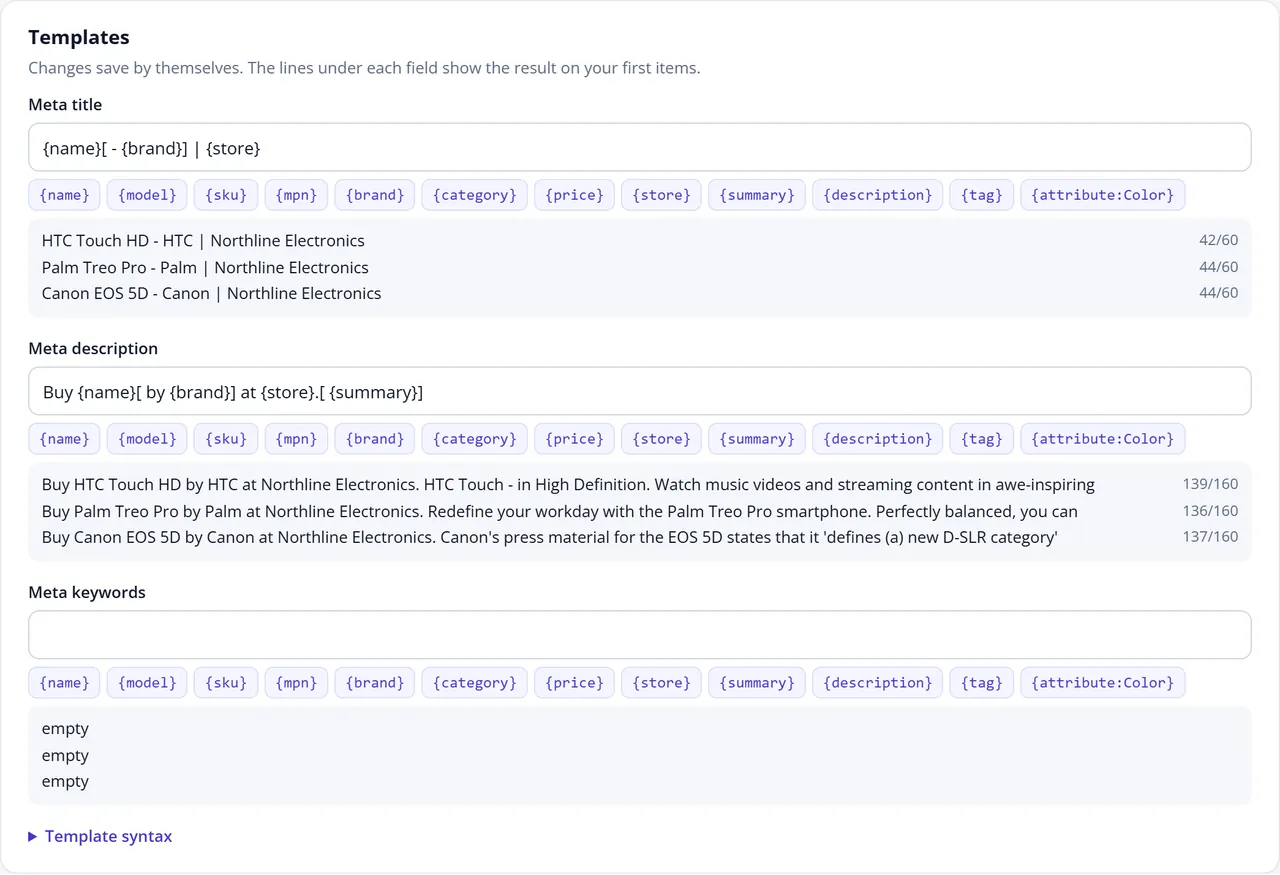The height and width of the screenshot is (875, 1280).
Task: Choose {tag} token for Meta keywords
Action: 982,683
